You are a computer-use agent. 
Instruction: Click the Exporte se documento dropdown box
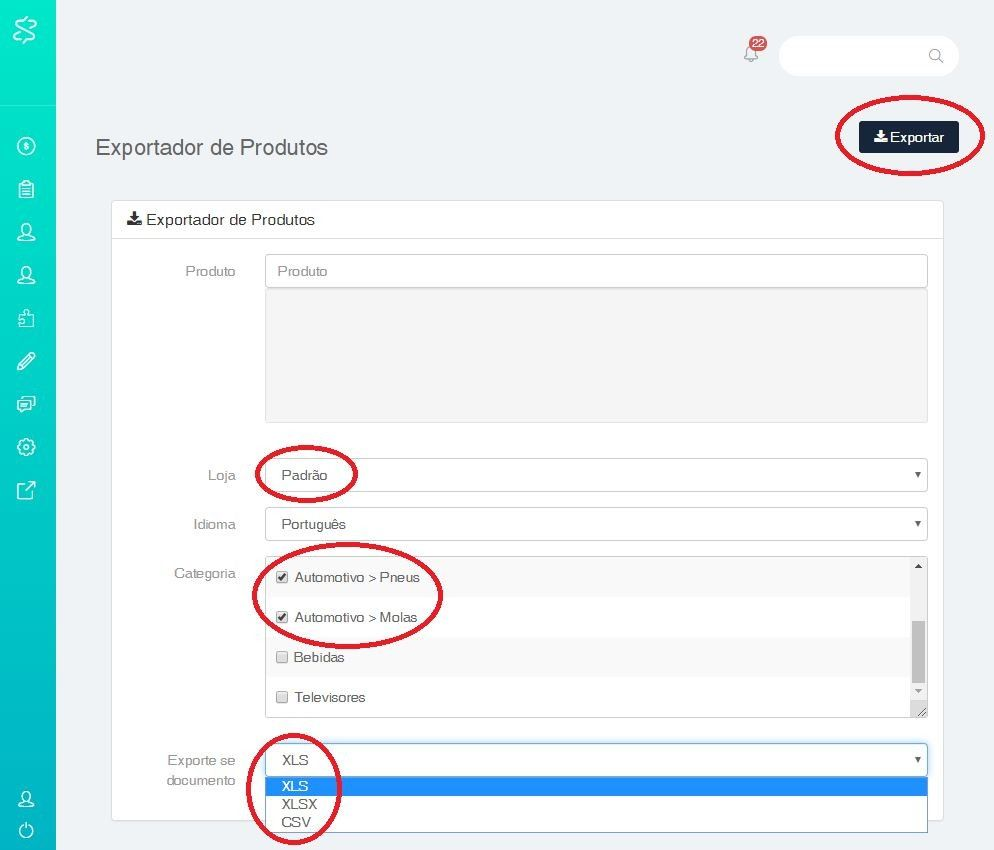(x=596, y=760)
